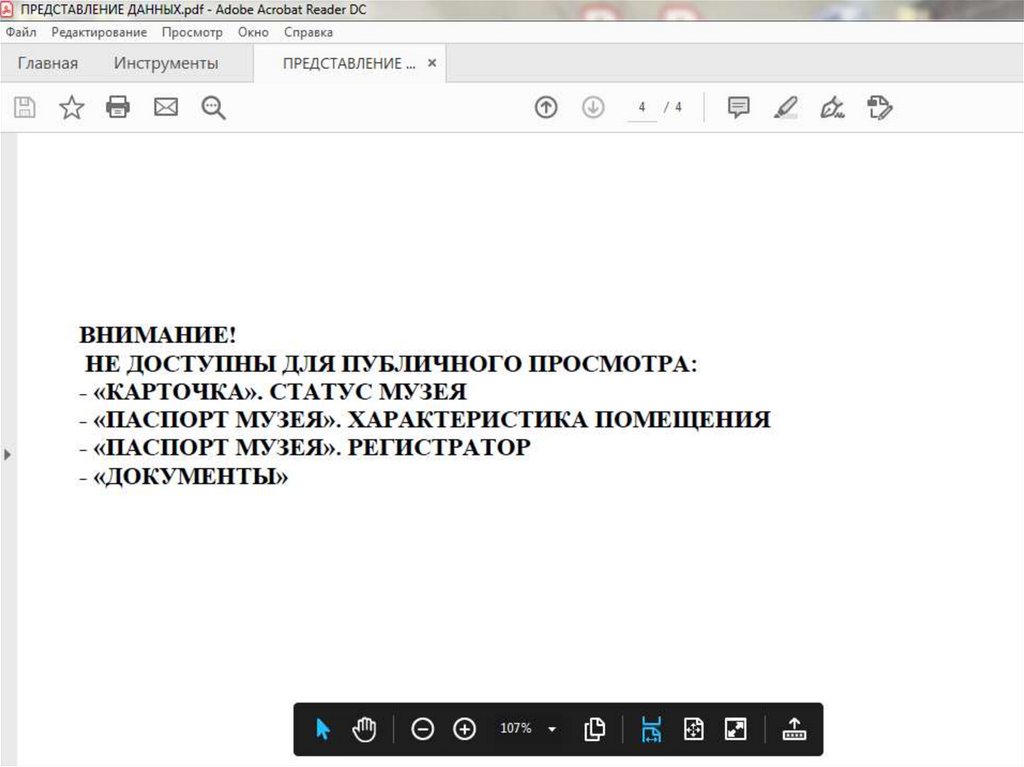
Task: Switch to the Hand pan tool
Action: [x=364, y=729]
